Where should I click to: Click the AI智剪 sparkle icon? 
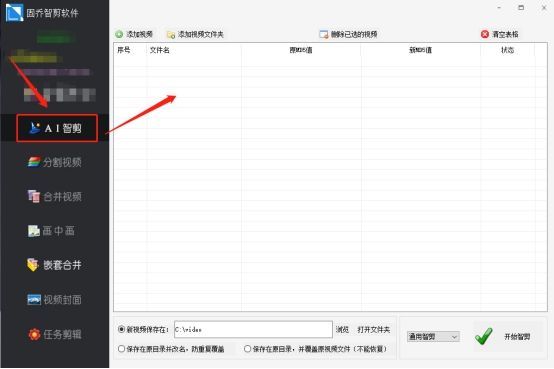35,128
